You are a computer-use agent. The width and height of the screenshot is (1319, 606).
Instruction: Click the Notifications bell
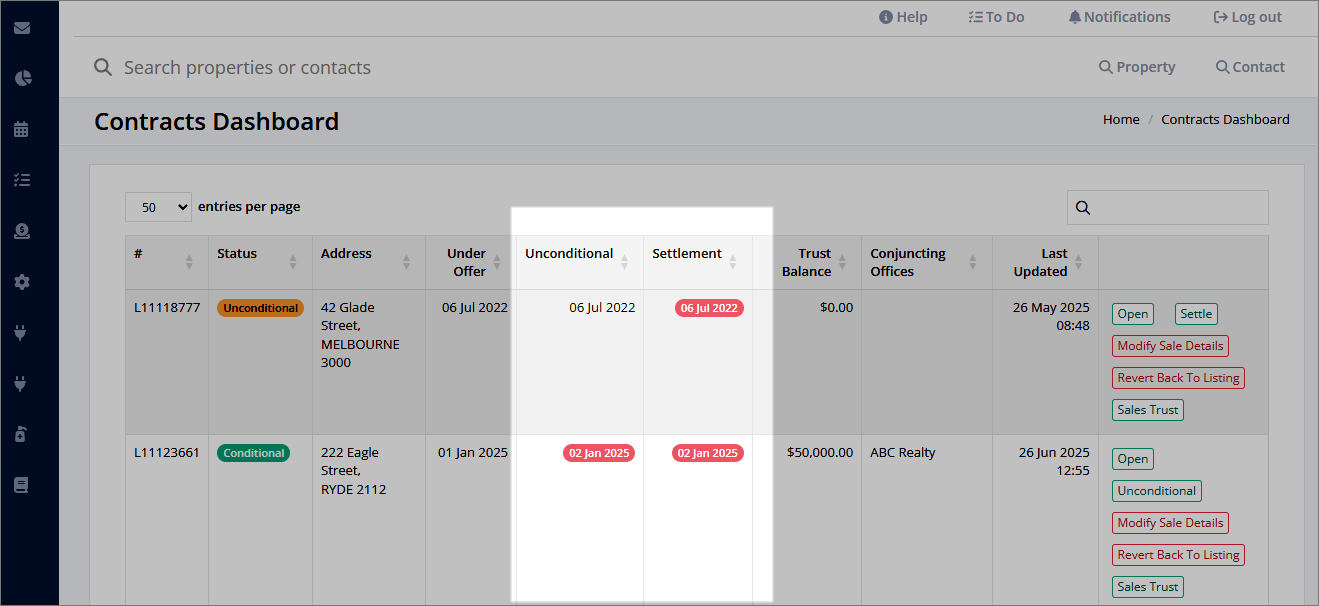tap(1119, 17)
